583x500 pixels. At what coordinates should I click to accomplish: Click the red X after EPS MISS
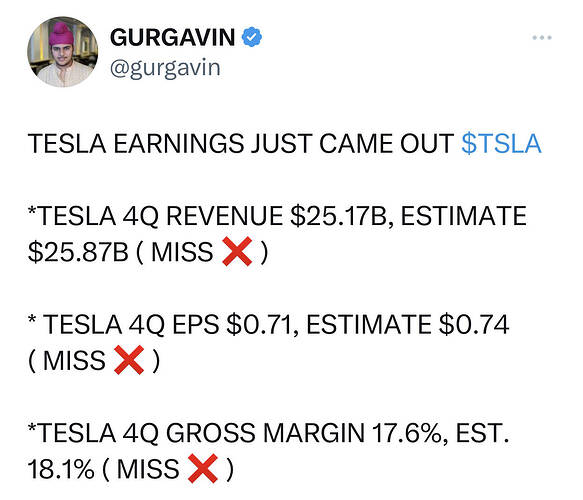(x=129, y=360)
